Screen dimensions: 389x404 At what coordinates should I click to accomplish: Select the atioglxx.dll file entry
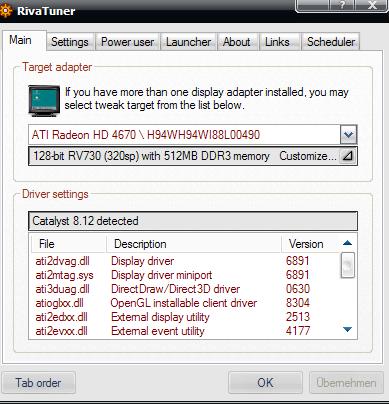[59, 303]
